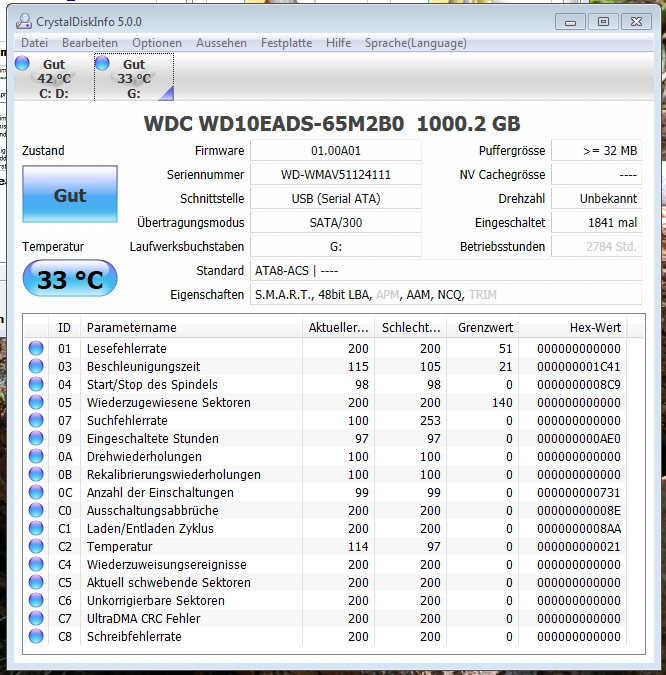The height and width of the screenshot is (675, 666).
Task: Click the Puffergrösse value >= 32 MB
Action: pos(596,151)
